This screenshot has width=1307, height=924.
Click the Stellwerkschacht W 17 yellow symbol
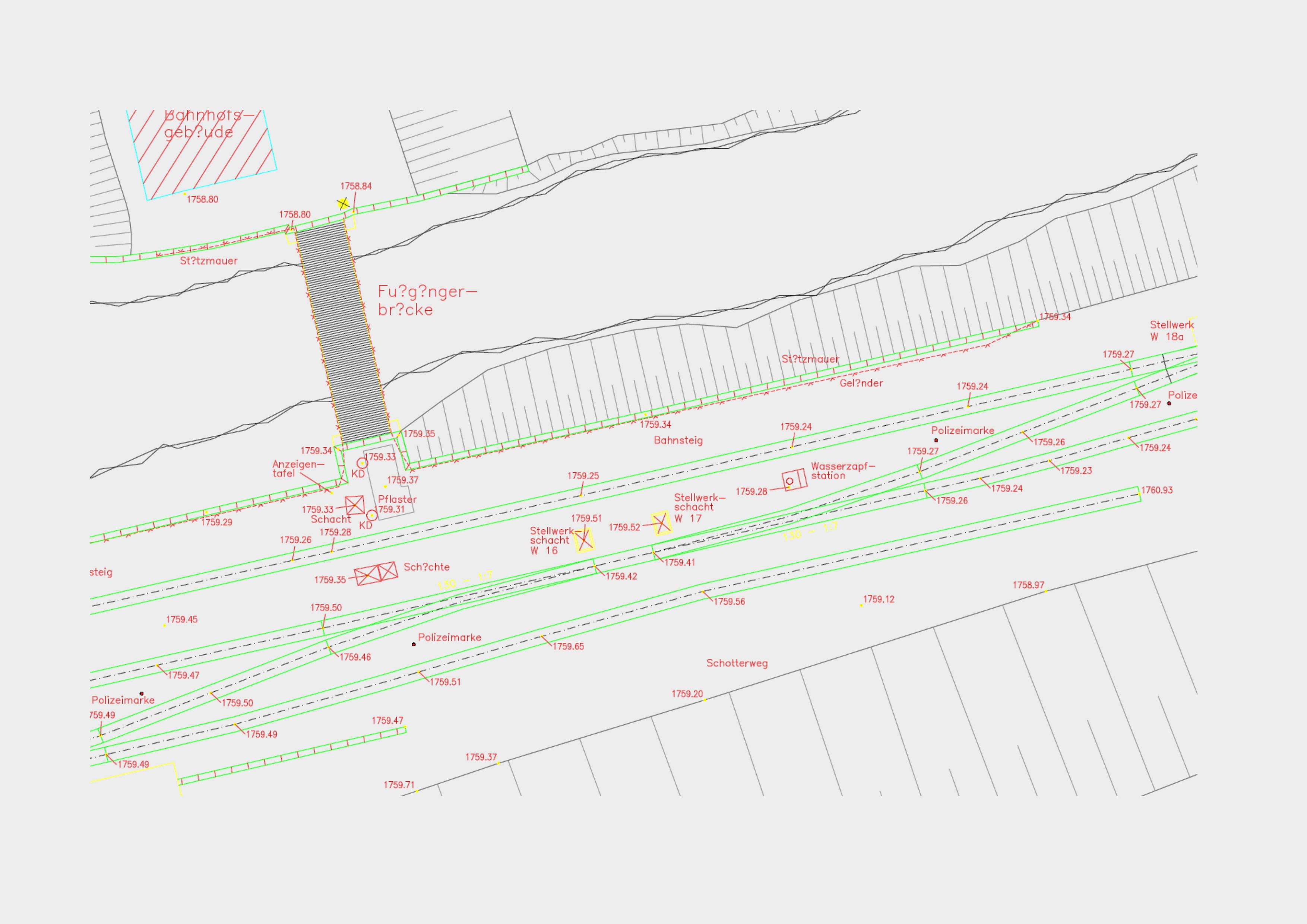[661, 523]
